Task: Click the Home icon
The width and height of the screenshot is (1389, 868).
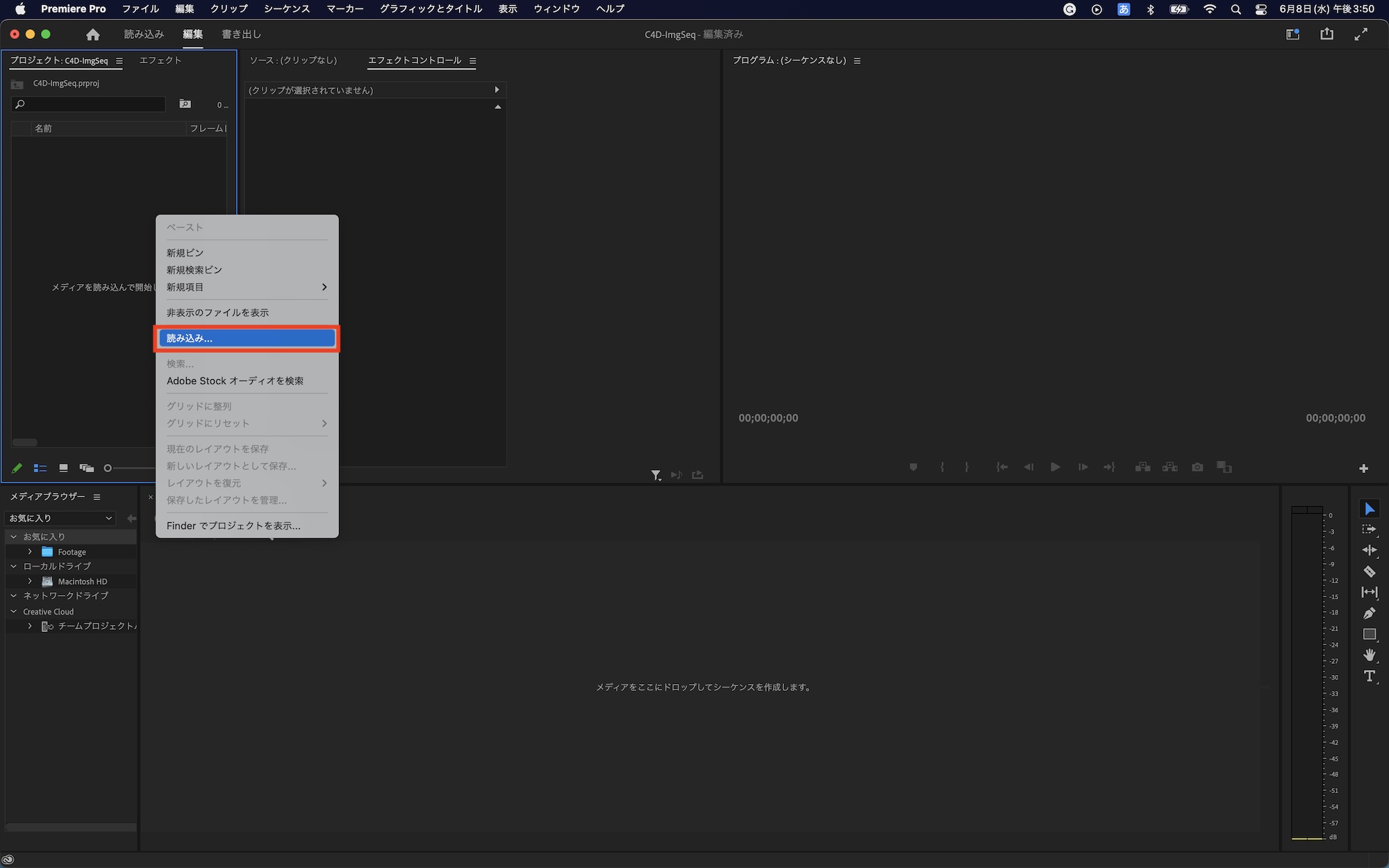Action: (93, 35)
